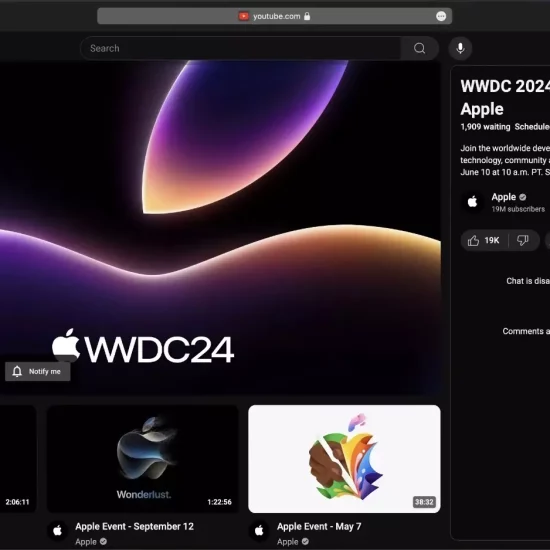The width and height of the screenshot is (550, 550).
Task: Click the 38:32 duration badge
Action: point(424,502)
